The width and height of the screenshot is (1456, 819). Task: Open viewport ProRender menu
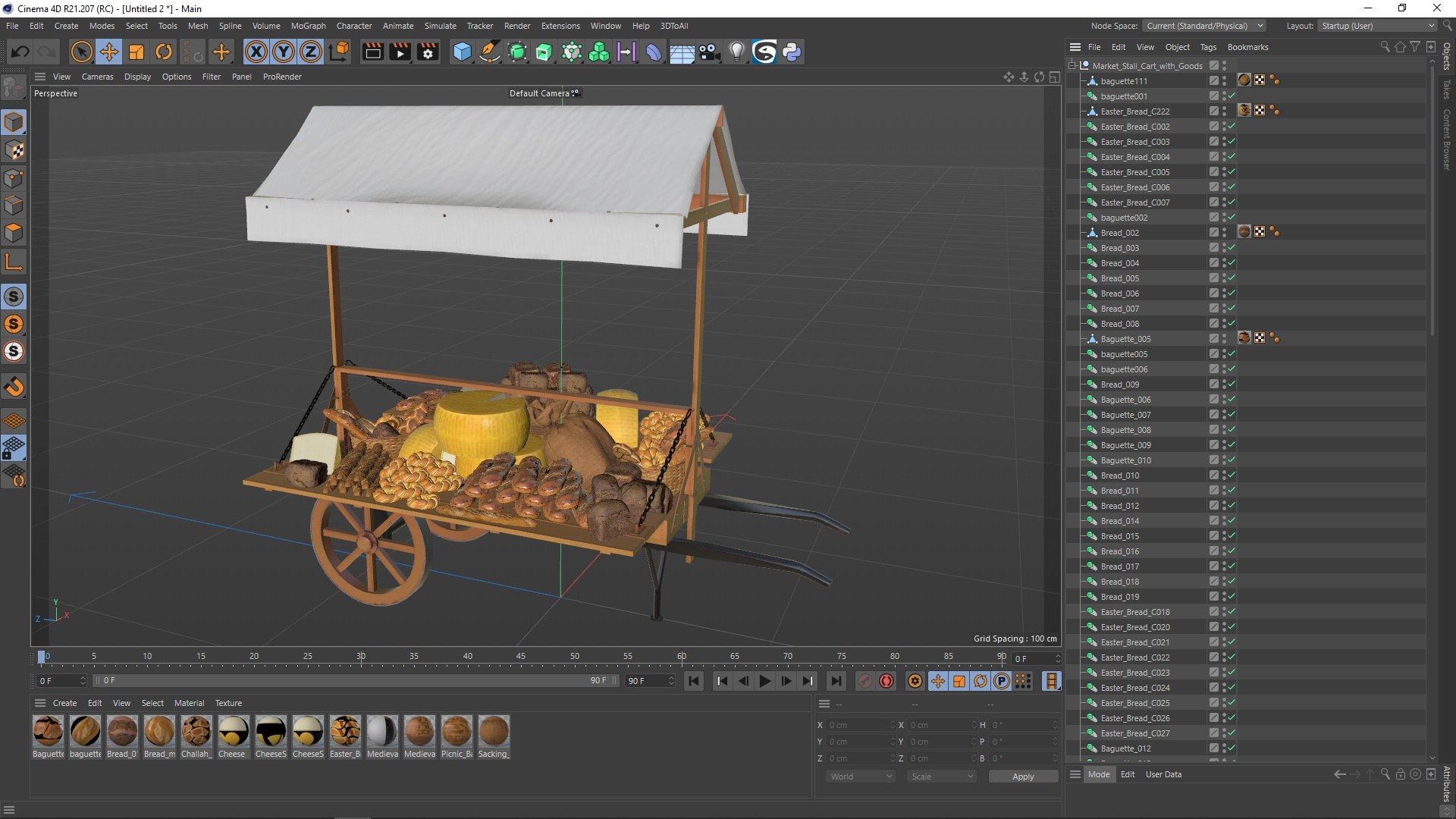[282, 77]
